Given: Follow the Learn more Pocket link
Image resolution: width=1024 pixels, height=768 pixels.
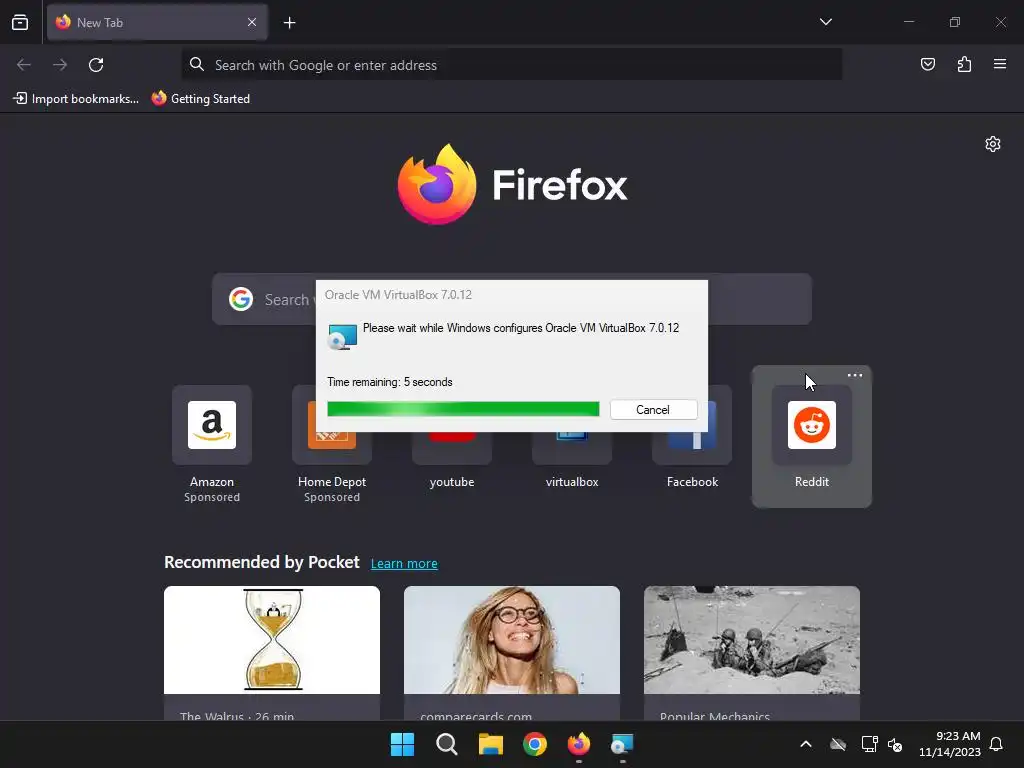Looking at the screenshot, I should tap(404, 564).
